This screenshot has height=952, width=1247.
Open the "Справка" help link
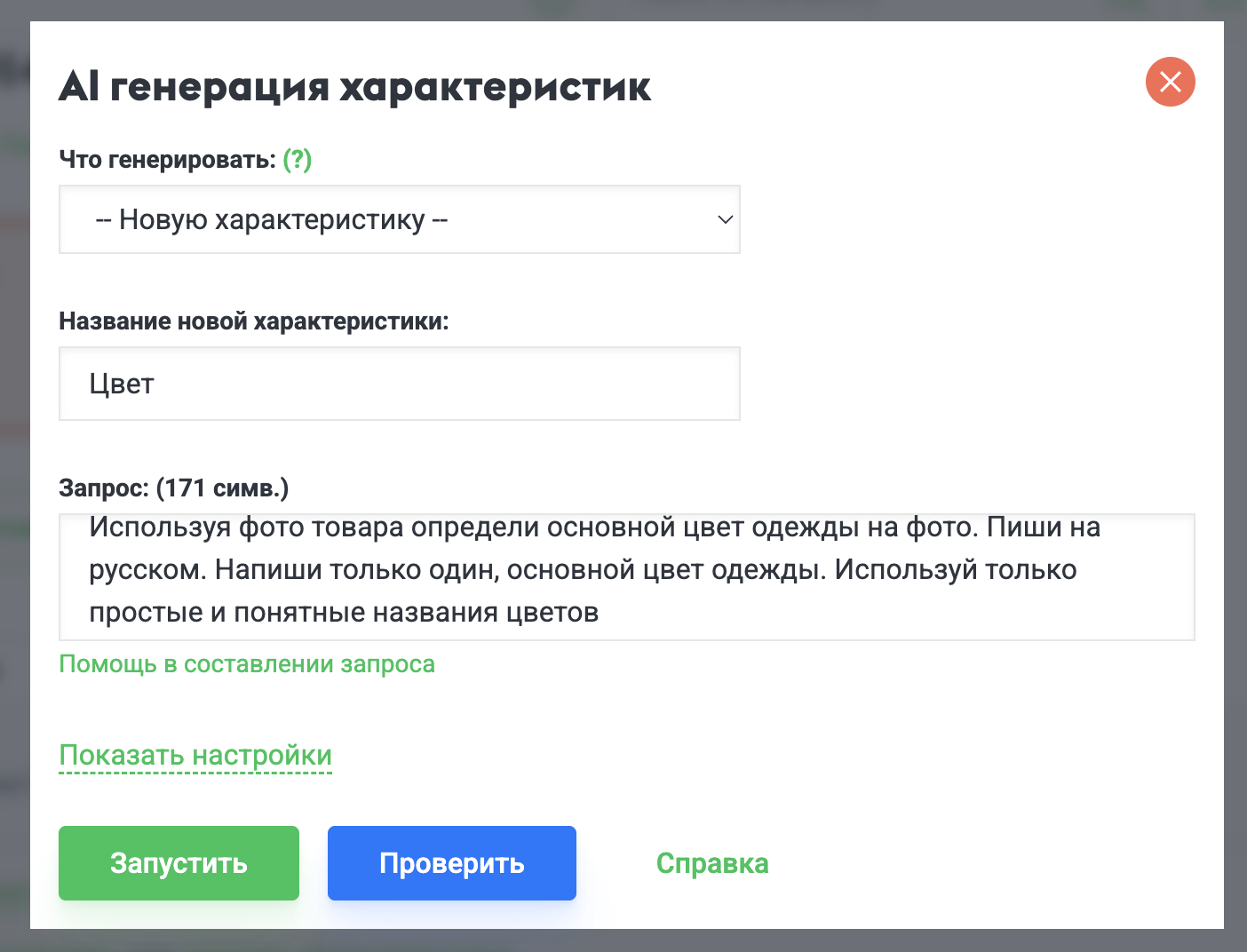[x=711, y=862]
